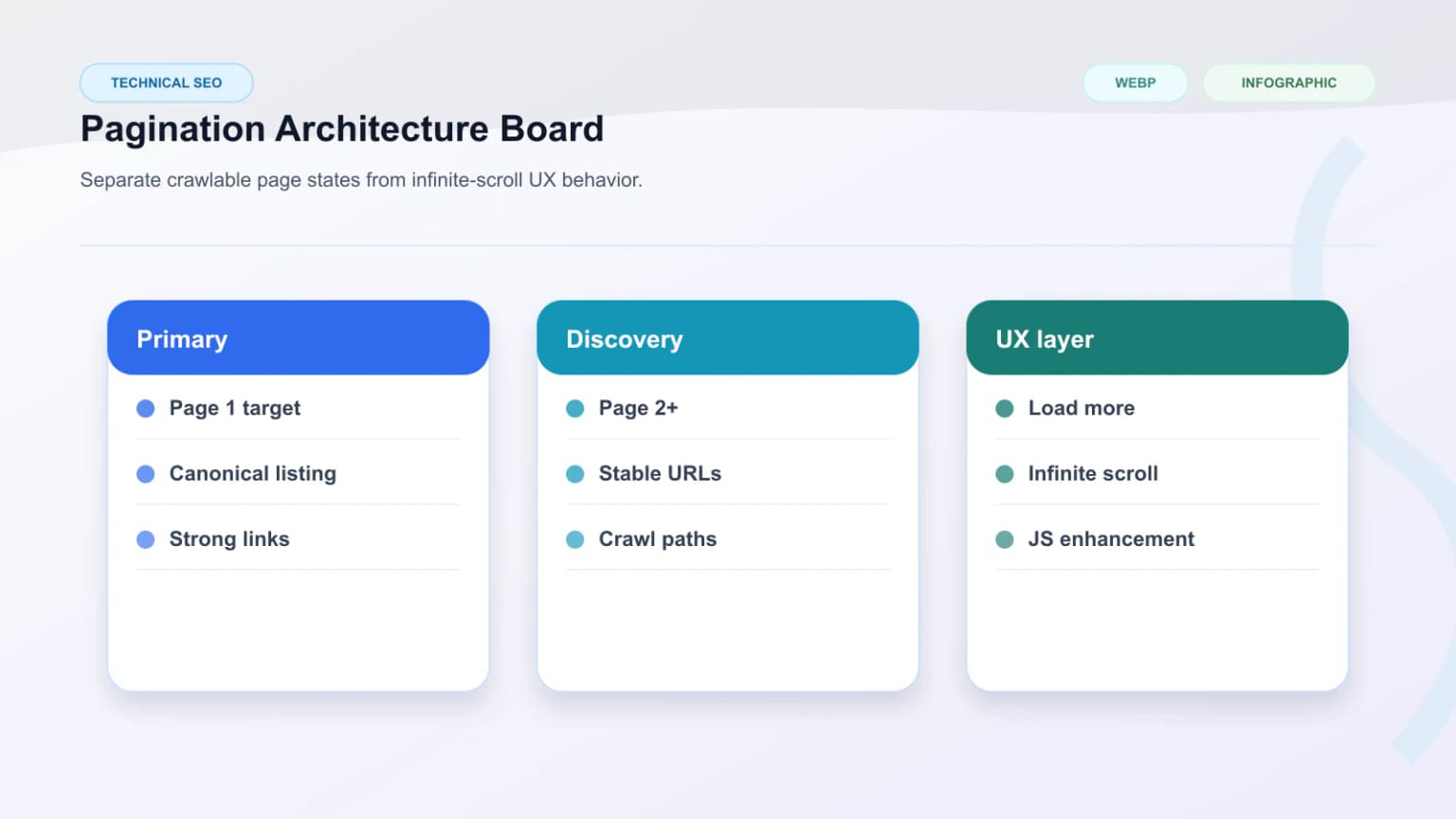Click the TECHNICAL SEO tag pill

click(x=166, y=82)
